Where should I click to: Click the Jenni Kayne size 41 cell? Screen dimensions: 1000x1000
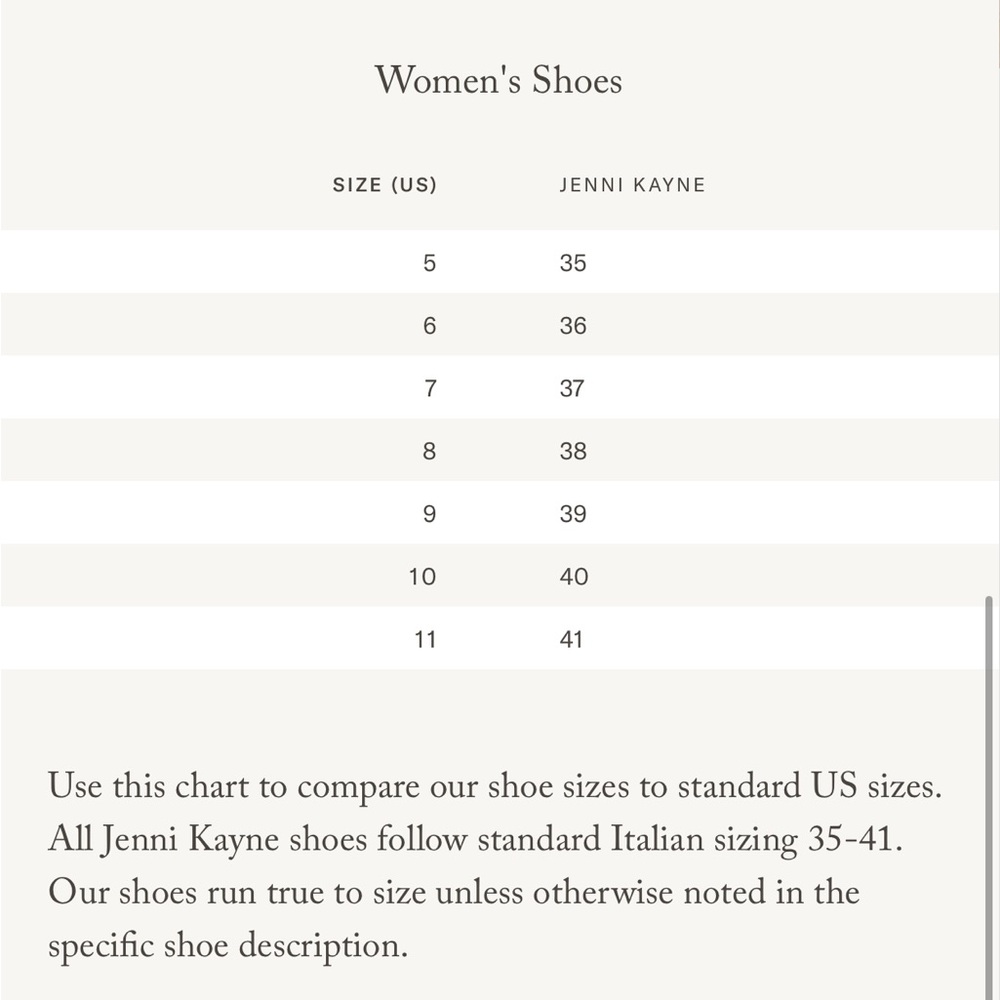pos(571,639)
